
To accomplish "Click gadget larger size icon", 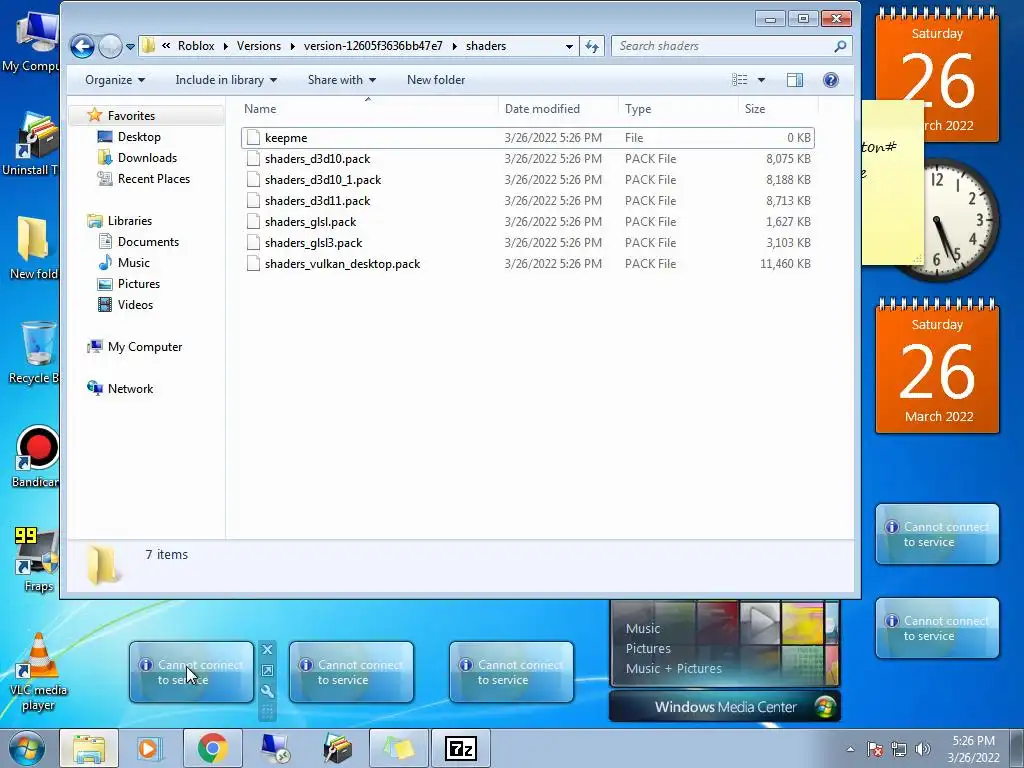I will click(x=267, y=671).
